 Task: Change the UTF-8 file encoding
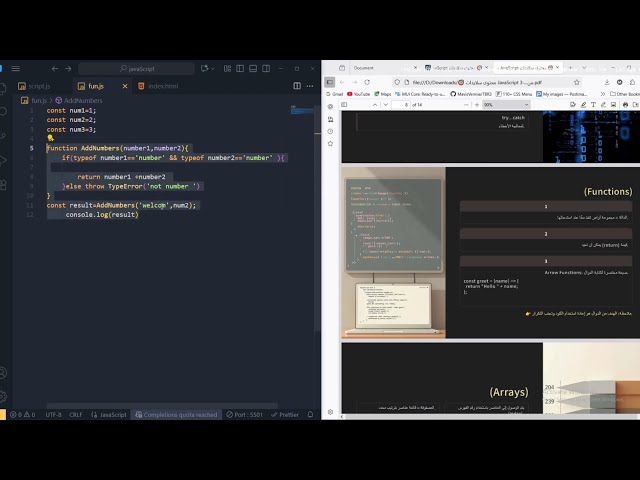point(53,415)
